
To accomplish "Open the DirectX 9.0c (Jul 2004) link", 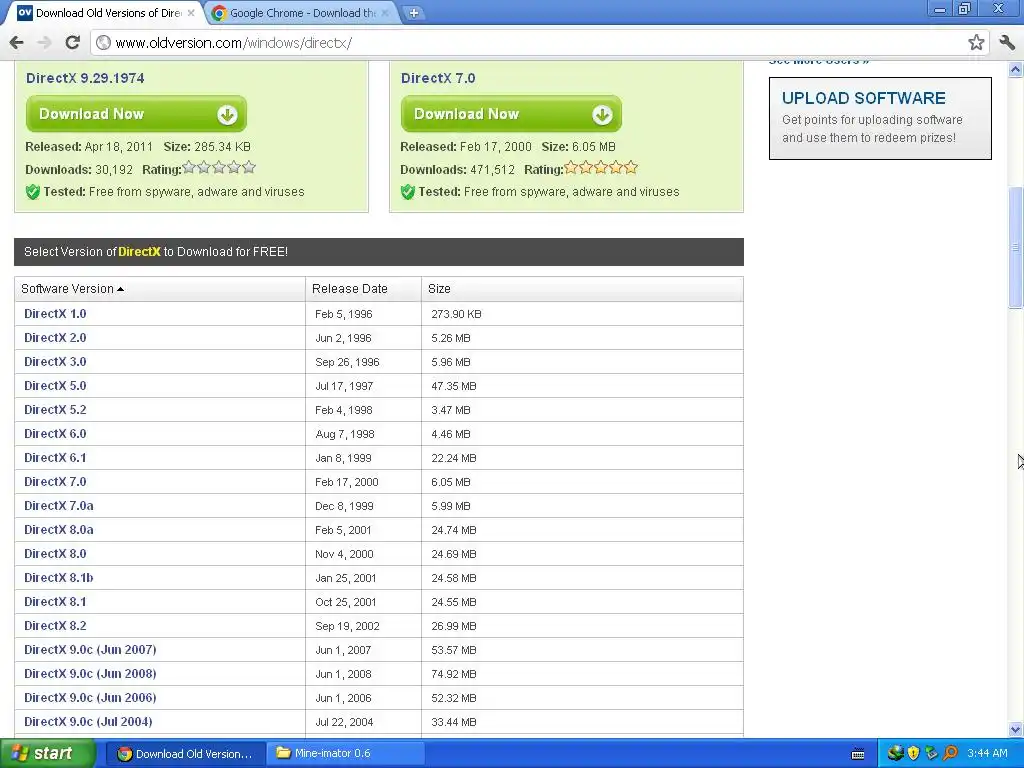I will pyautogui.click(x=88, y=722).
